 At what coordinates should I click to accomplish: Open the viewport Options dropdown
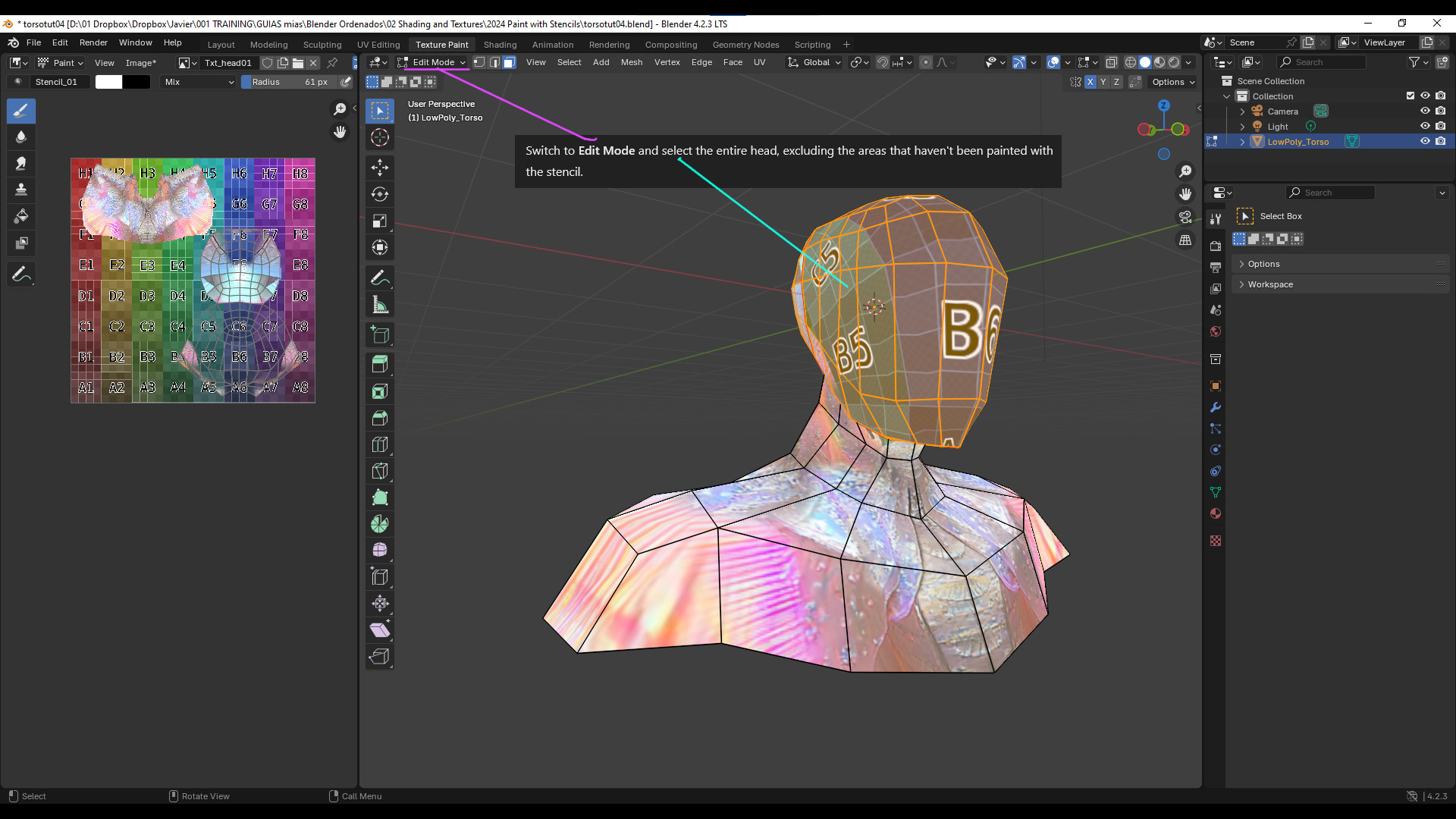tap(1173, 82)
